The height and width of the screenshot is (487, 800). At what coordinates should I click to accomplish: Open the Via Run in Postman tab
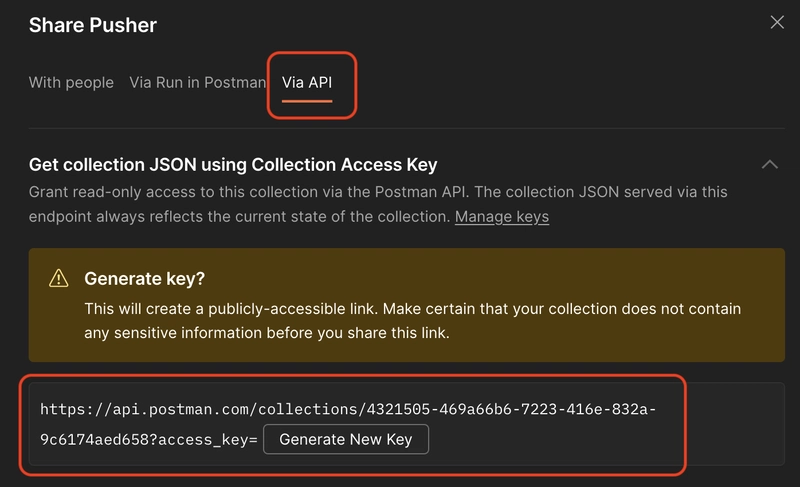click(197, 82)
